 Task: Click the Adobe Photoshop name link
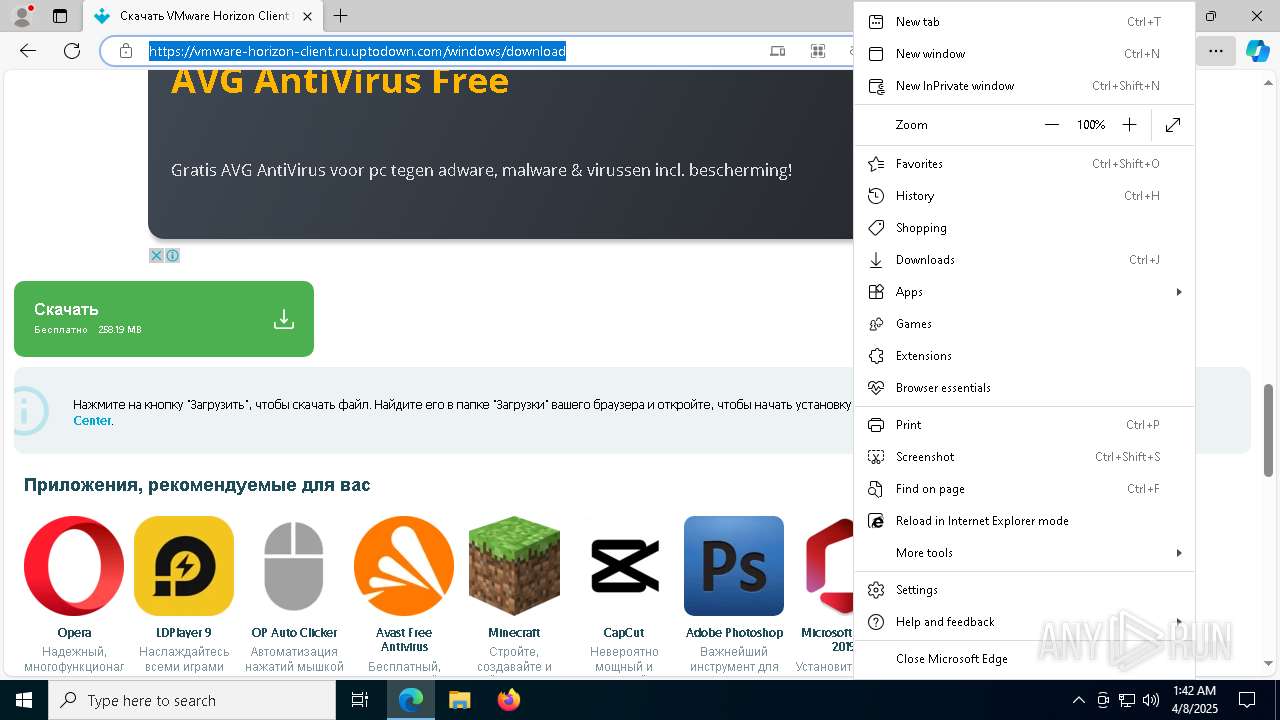point(734,633)
